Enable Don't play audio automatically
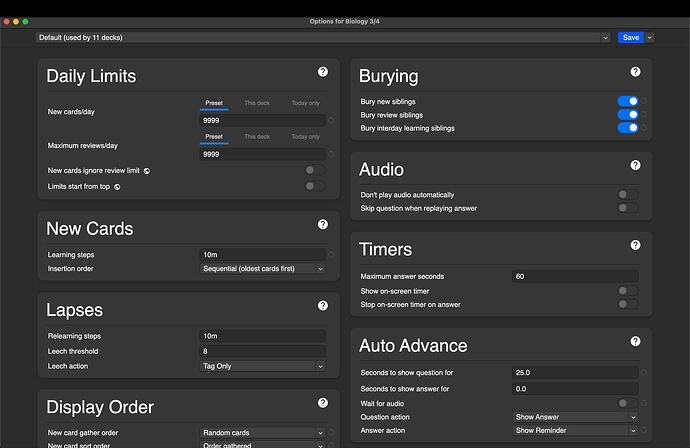The image size is (690, 448). [x=627, y=195]
